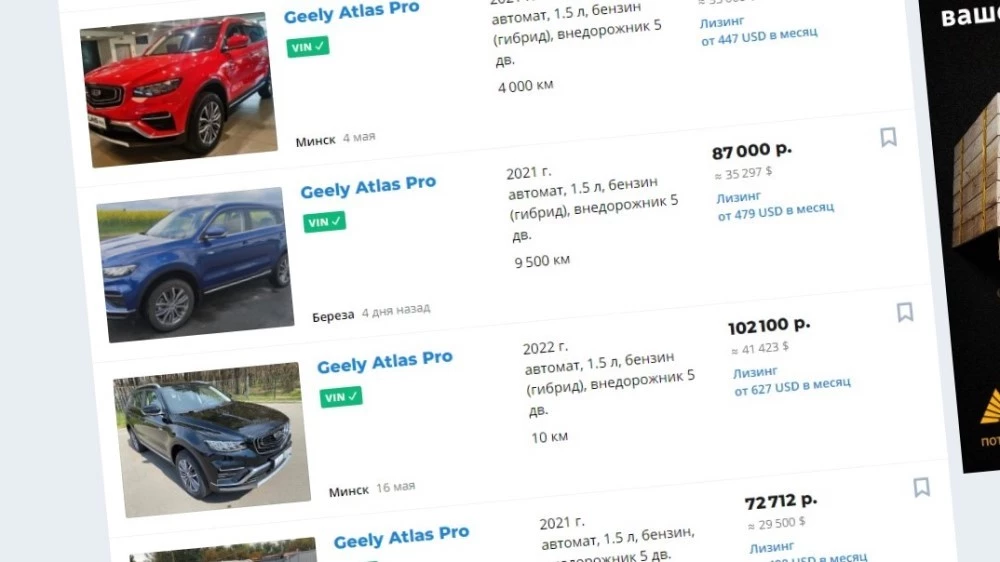Open the black Geely Atlas Pro photo
Viewport: 1000px width, 562px height.
212,440
